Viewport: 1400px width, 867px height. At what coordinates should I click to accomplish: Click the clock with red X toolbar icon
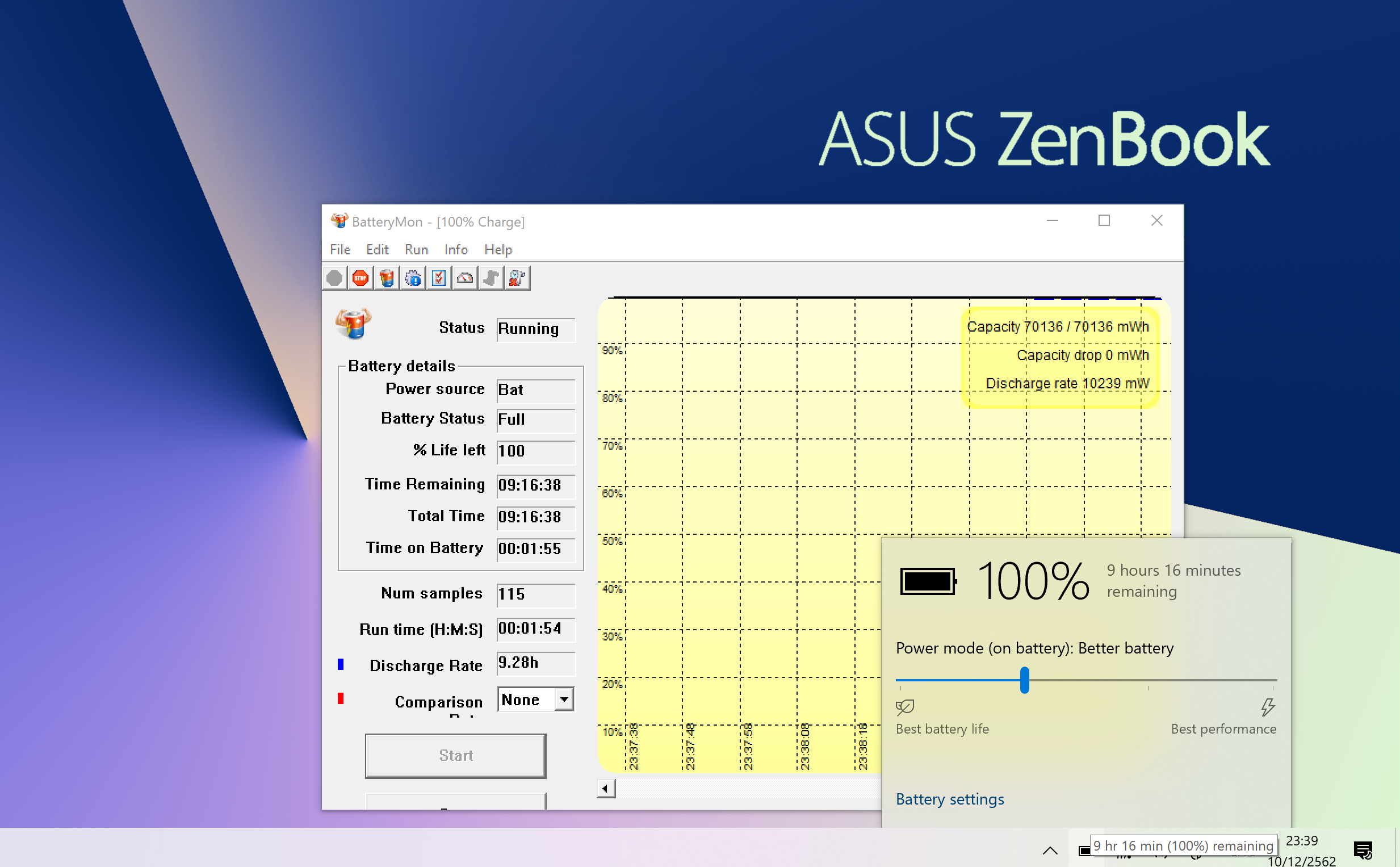(517, 279)
